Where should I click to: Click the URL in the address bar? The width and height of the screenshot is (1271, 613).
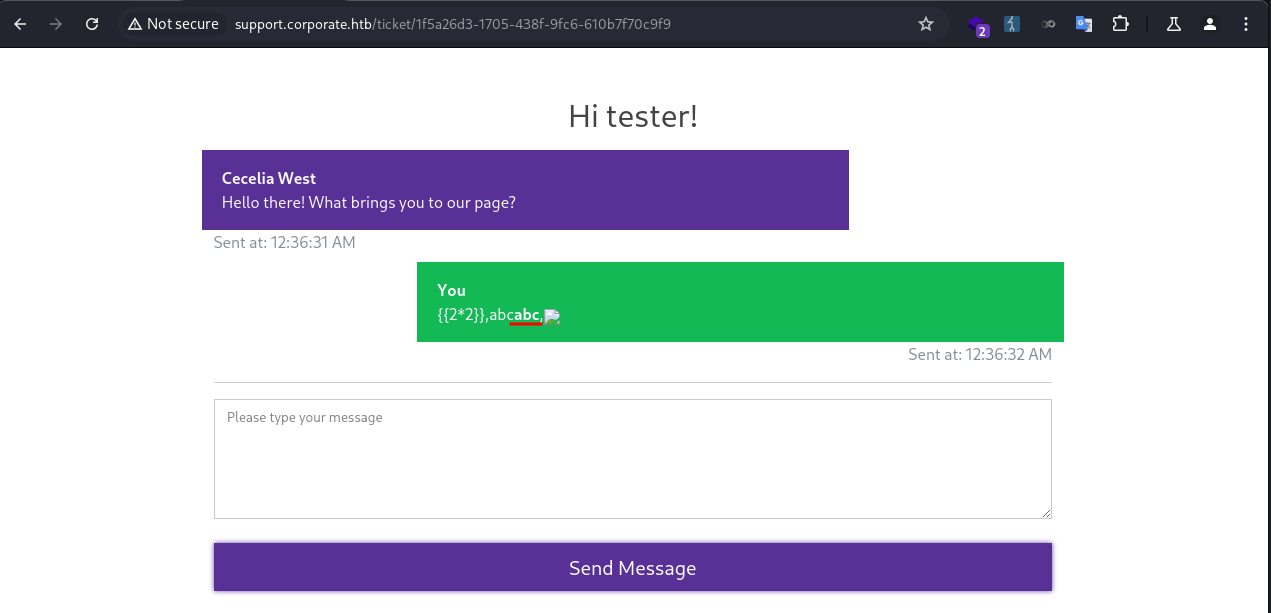tap(452, 24)
